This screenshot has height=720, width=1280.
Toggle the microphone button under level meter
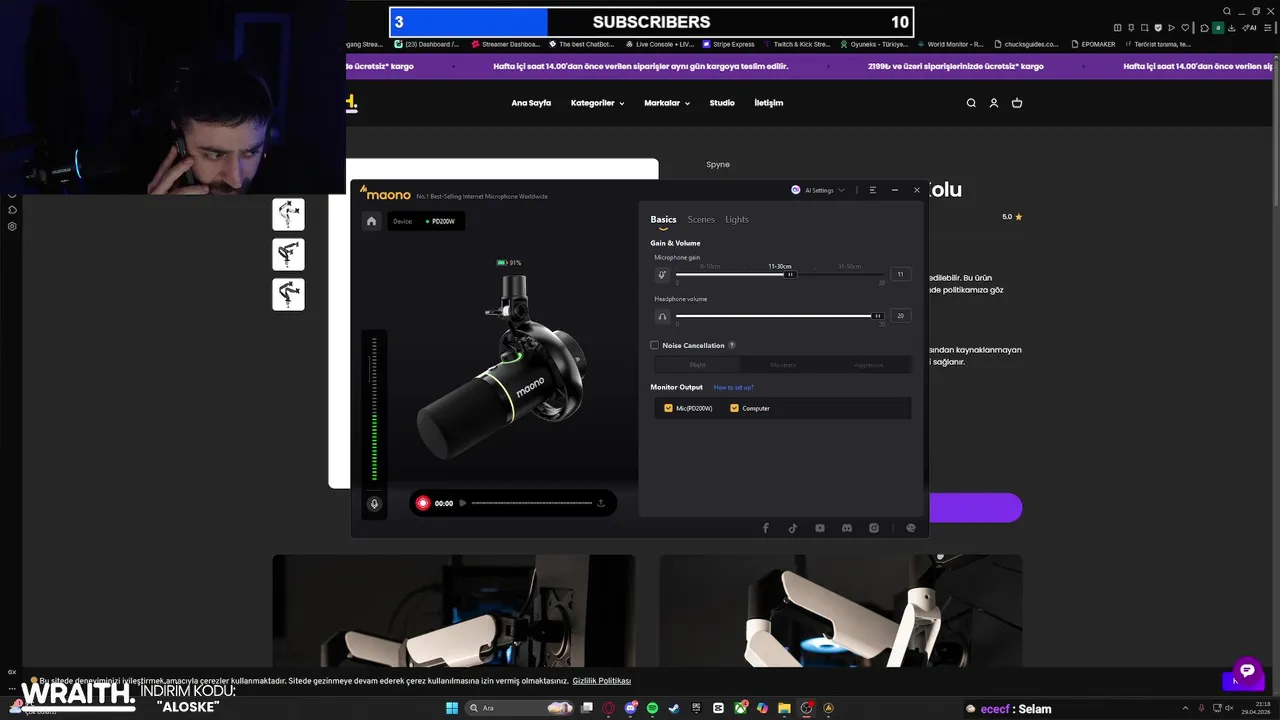point(374,504)
